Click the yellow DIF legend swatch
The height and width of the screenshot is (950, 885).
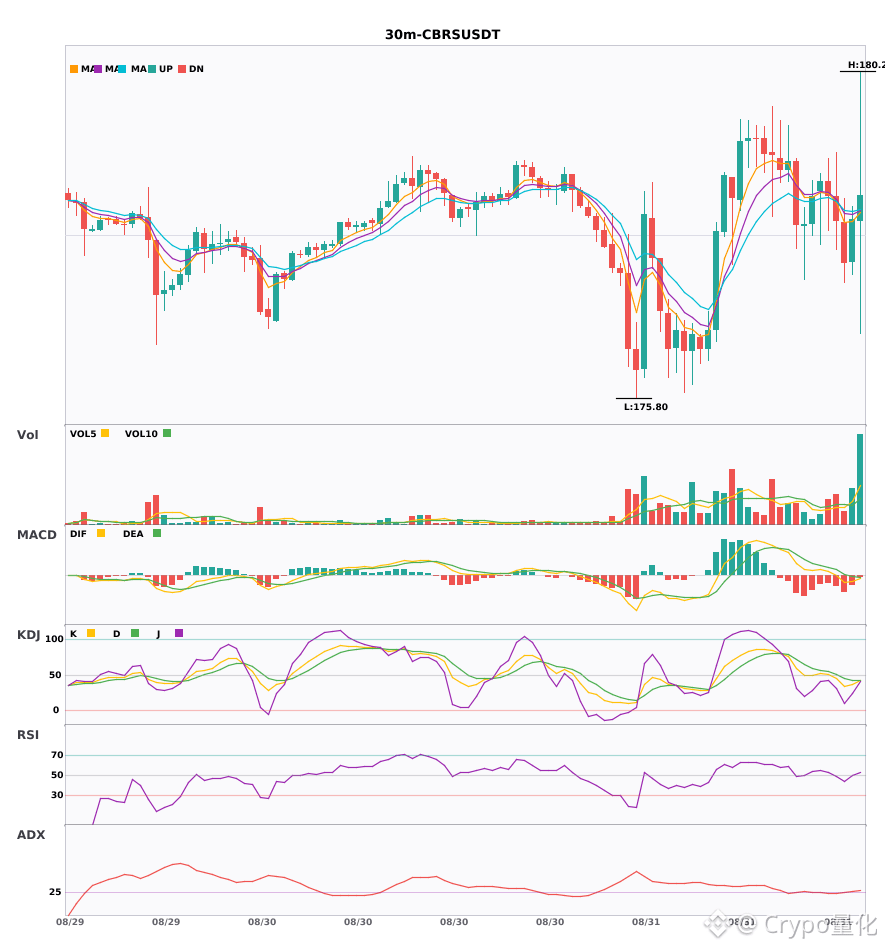point(101,533)
